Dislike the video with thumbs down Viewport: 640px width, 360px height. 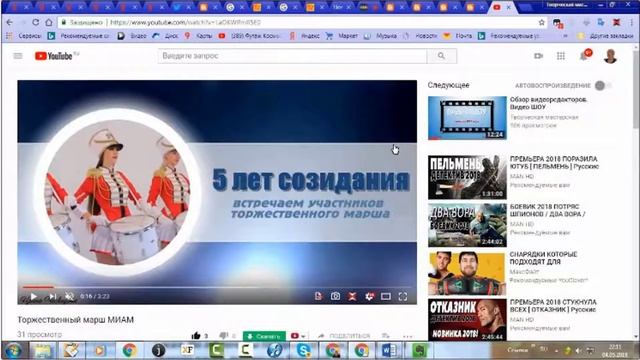pyautogui.click(x=224, y=336)
